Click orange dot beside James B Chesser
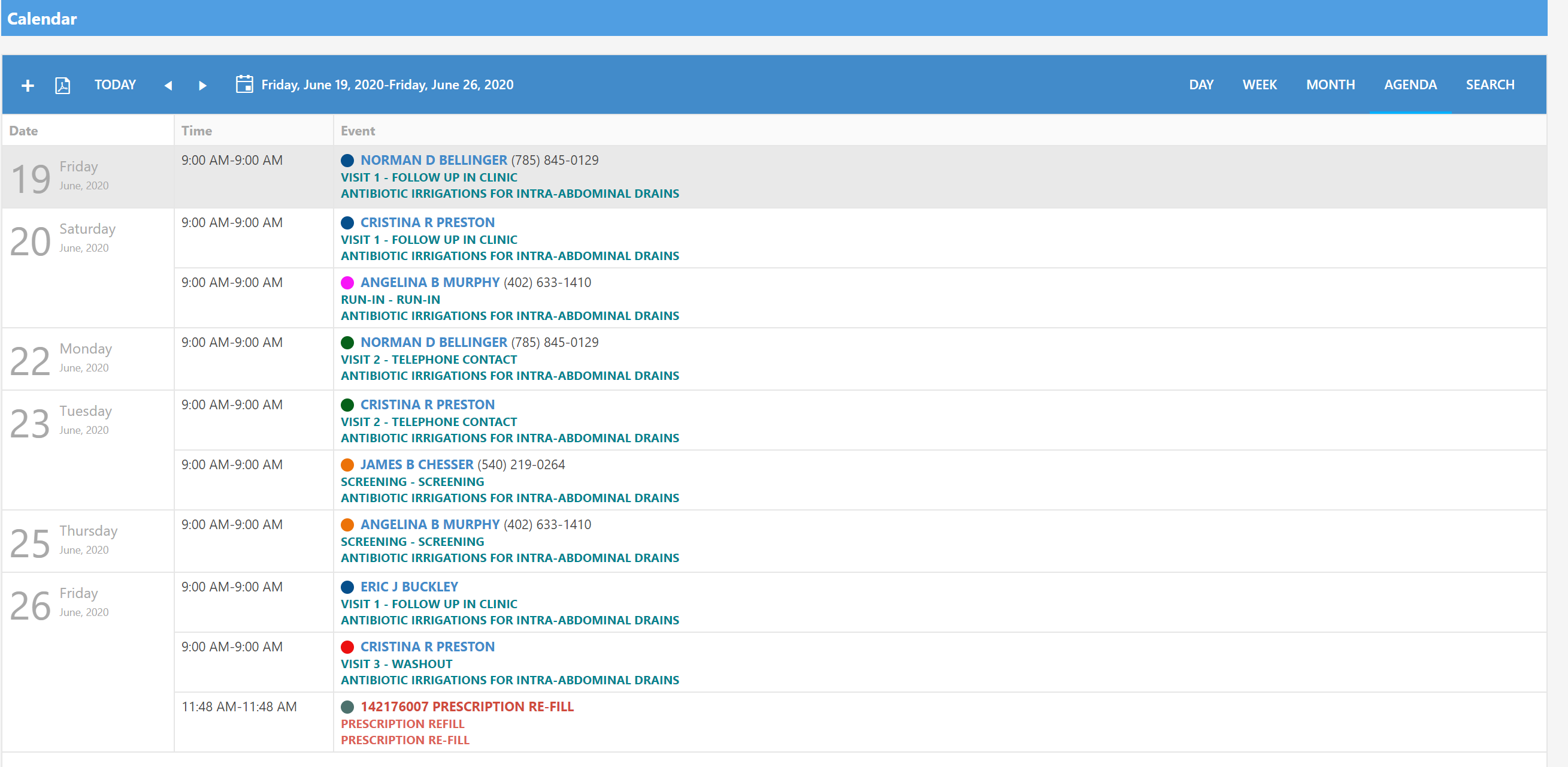1568x767 pixels. pyautogui.click(x=347, y=465)
